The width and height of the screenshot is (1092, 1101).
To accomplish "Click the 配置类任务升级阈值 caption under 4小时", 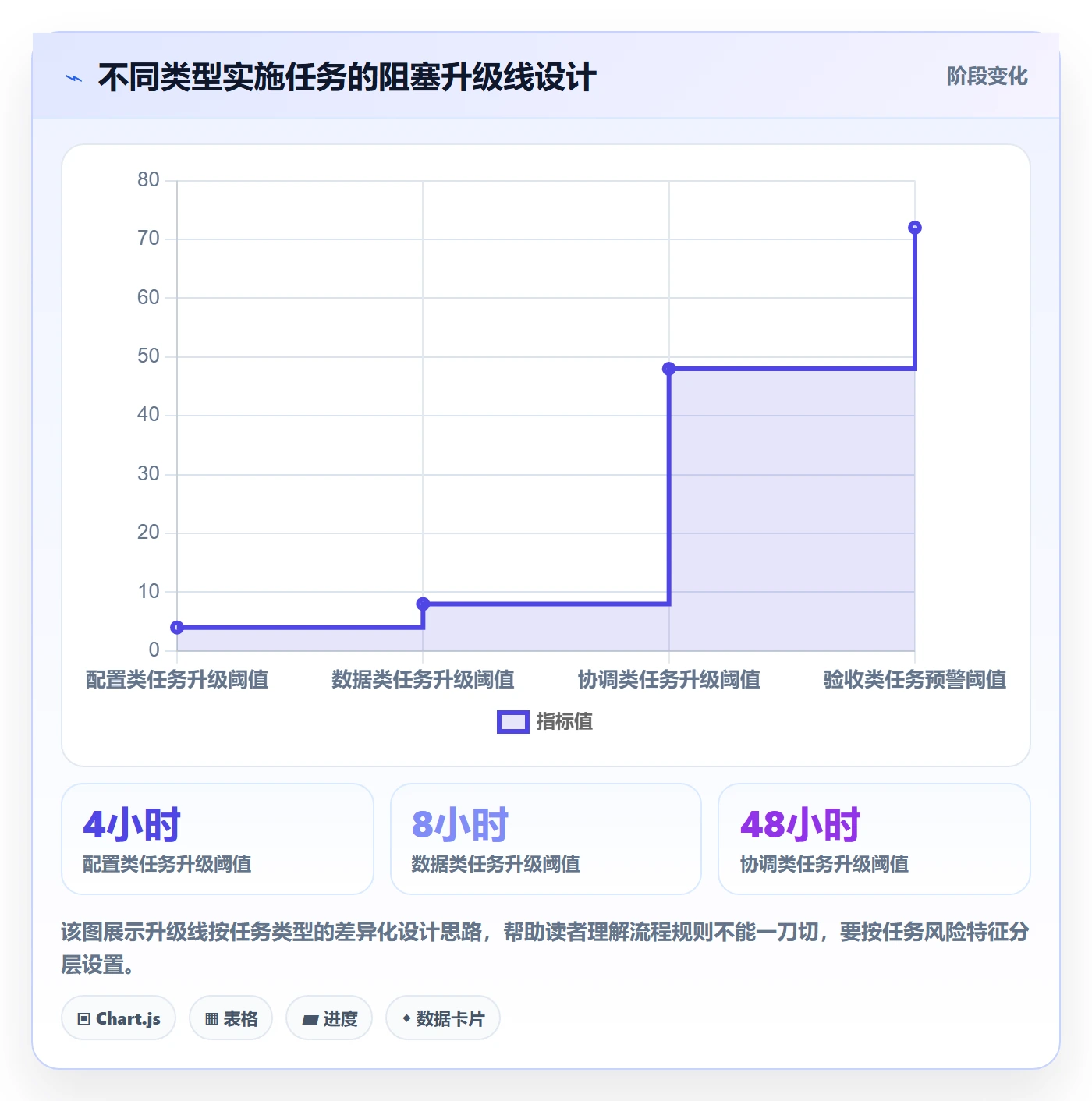I will click(167, 864).
